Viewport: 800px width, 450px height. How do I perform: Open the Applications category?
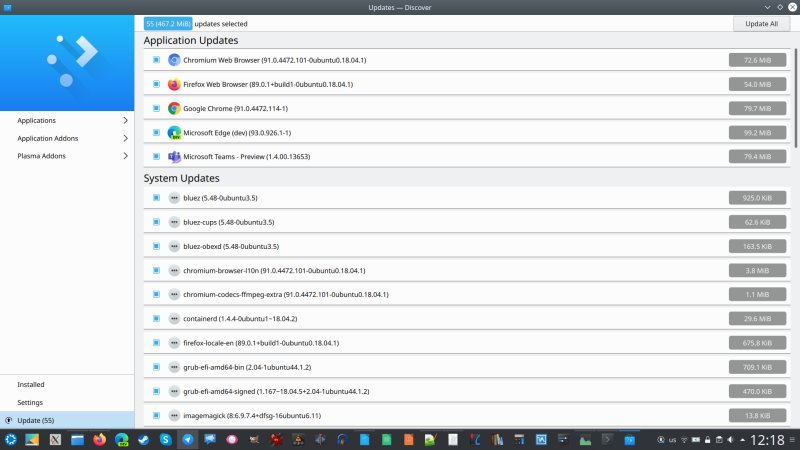pyautogui.click(x=67, y=120)
